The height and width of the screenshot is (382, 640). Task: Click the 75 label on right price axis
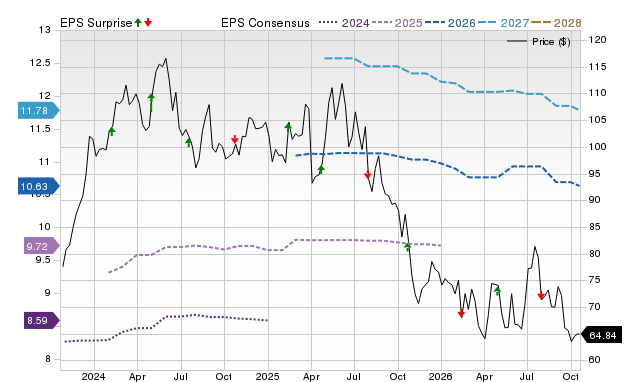click(x=595, y=280)
